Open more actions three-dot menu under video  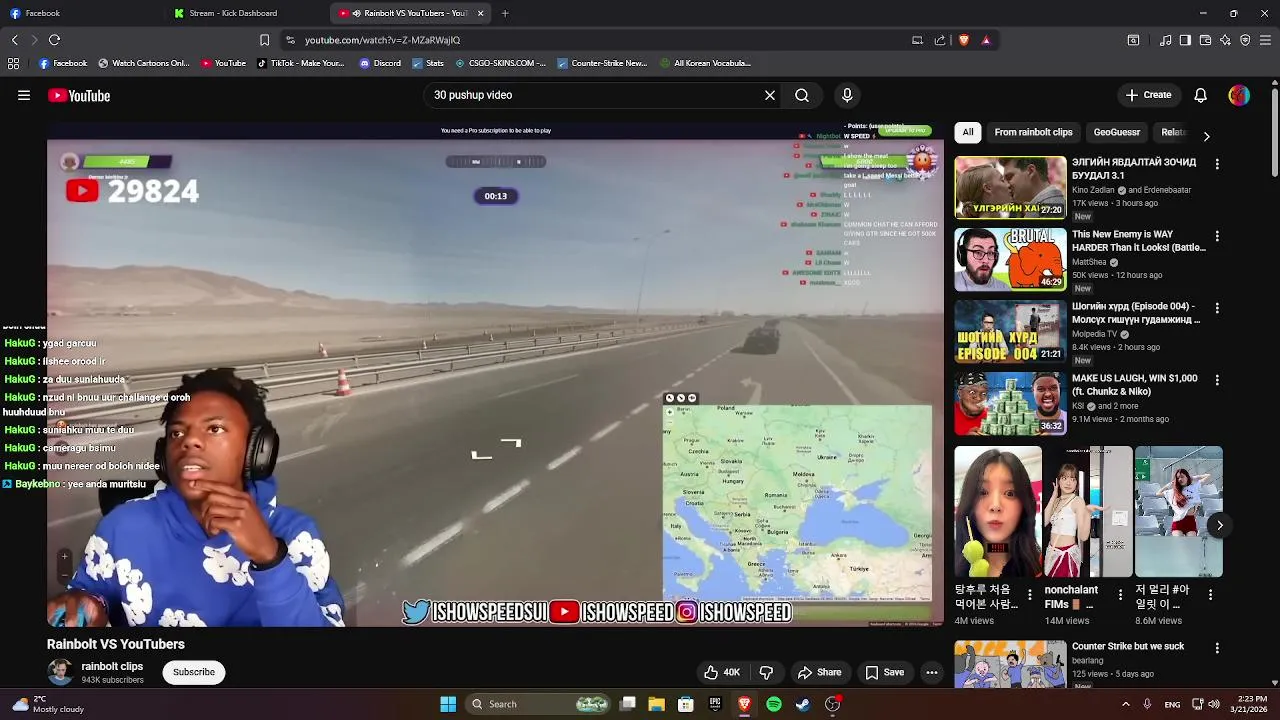click(x=932, y=673)
